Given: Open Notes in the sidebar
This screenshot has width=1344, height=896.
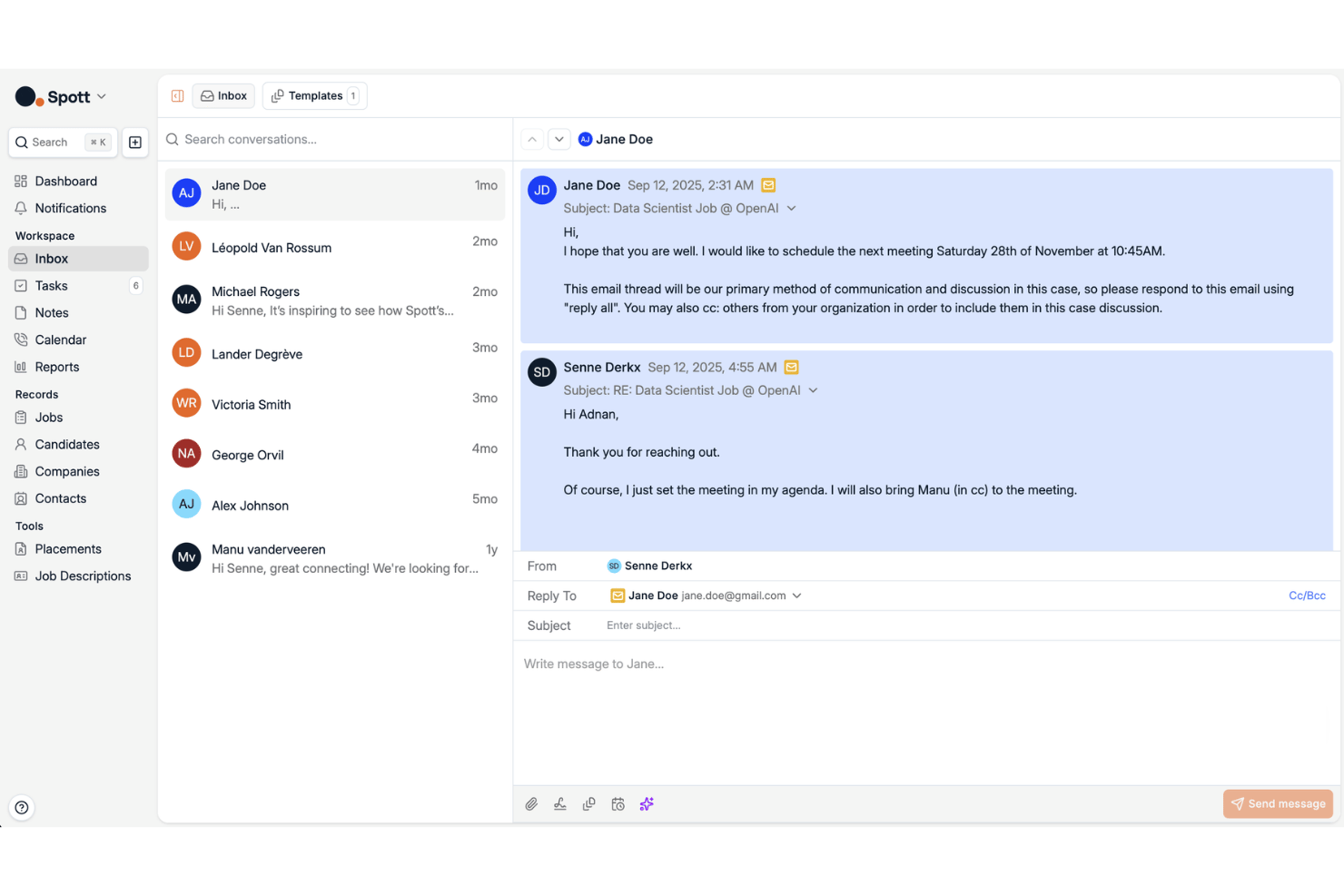Looking at the screenshot, I should click(x=78, y=313).
